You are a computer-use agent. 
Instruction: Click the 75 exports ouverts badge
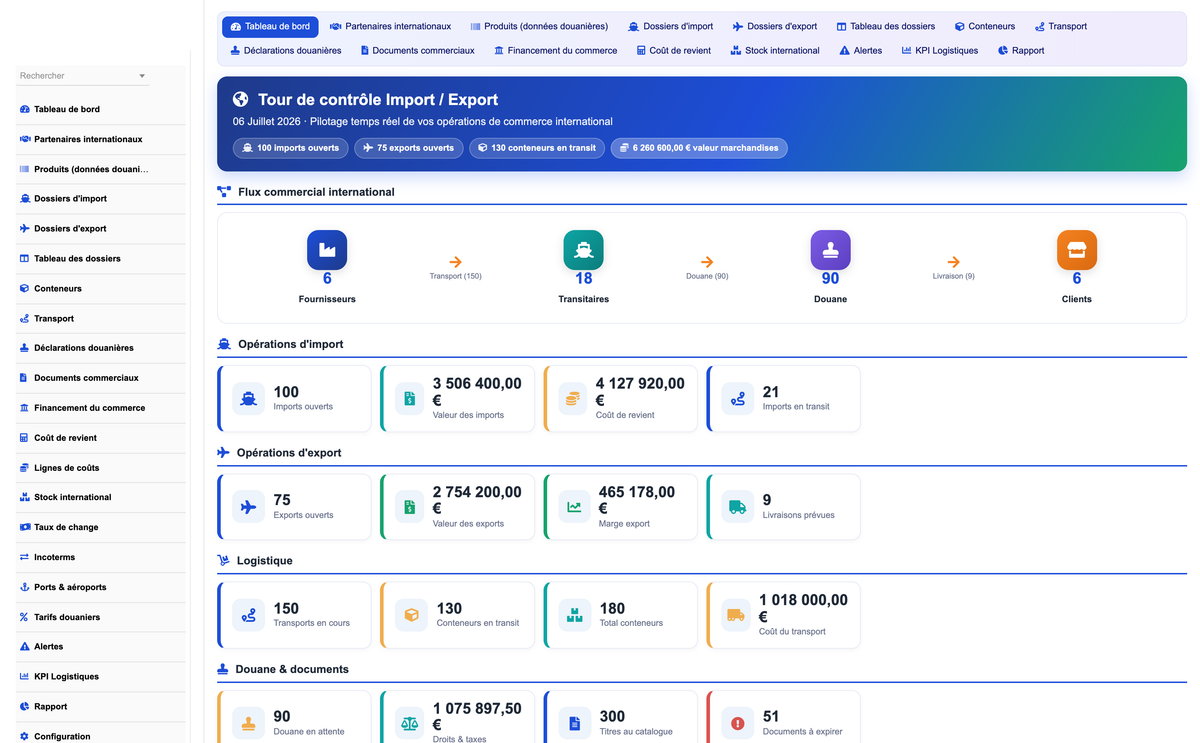[x=408, y=148]
